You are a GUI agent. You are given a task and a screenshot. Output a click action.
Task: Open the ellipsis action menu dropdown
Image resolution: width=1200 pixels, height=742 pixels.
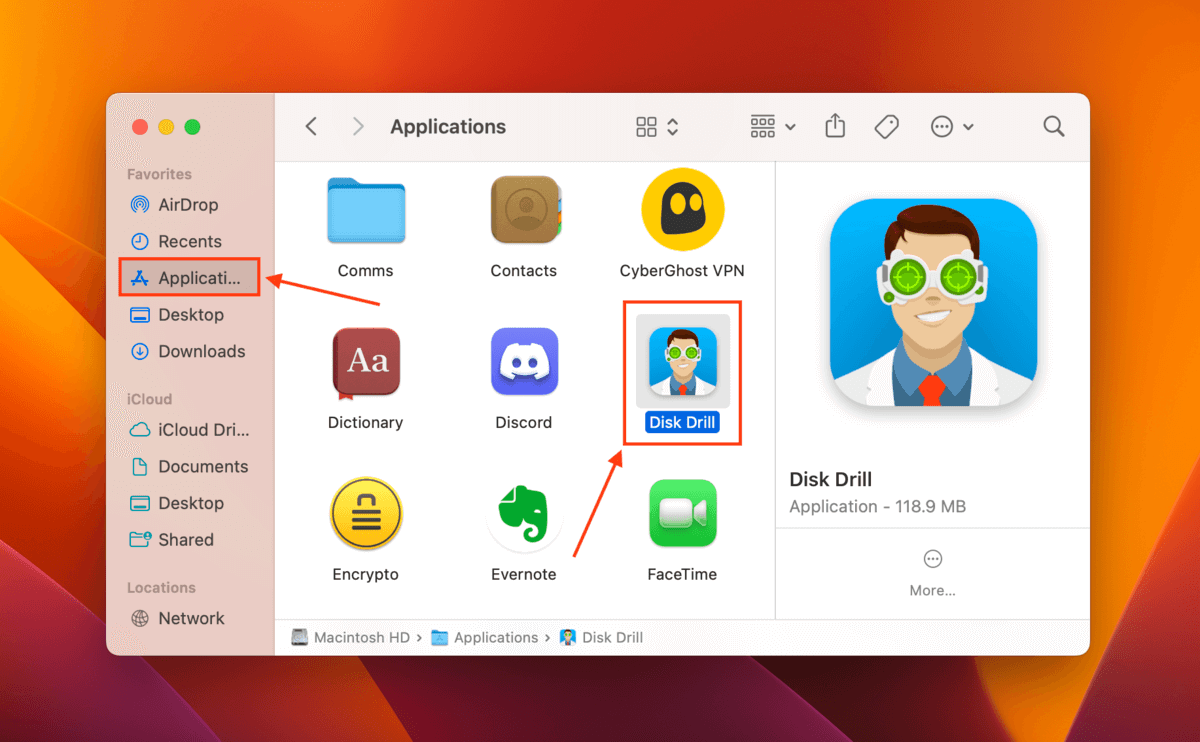[x=952, y=127]
